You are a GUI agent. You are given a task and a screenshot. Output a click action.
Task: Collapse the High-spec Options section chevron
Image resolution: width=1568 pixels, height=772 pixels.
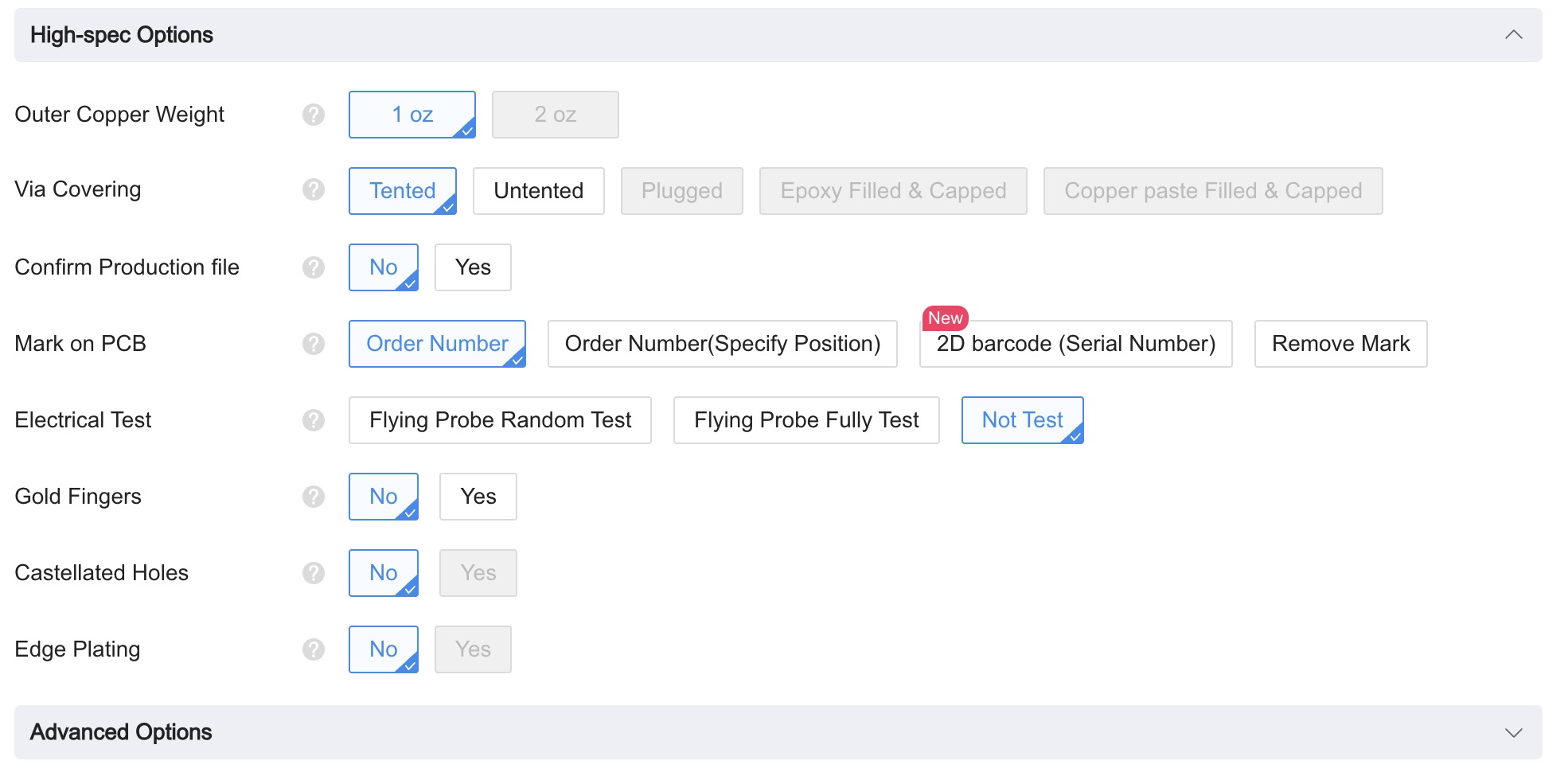point(1513,35)
